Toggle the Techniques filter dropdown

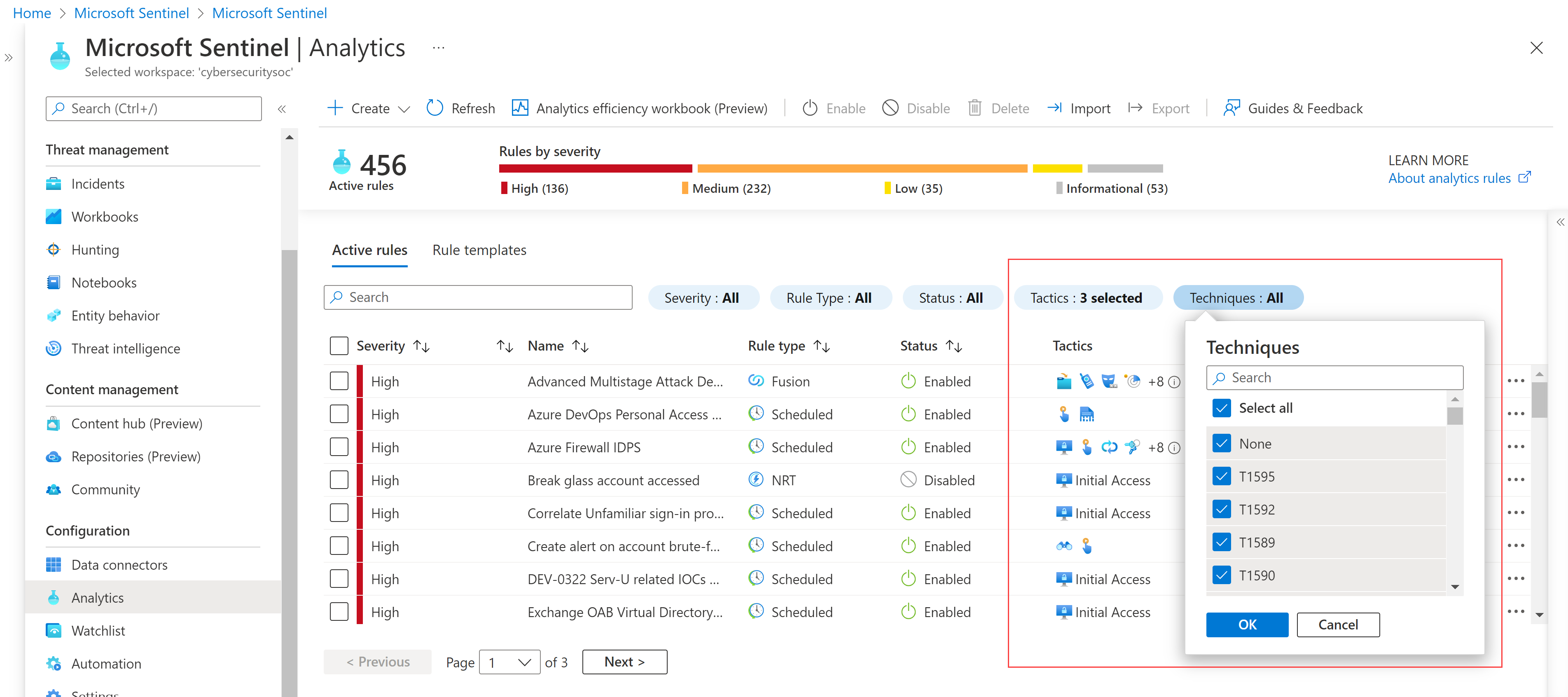[x=1238, y=298]
